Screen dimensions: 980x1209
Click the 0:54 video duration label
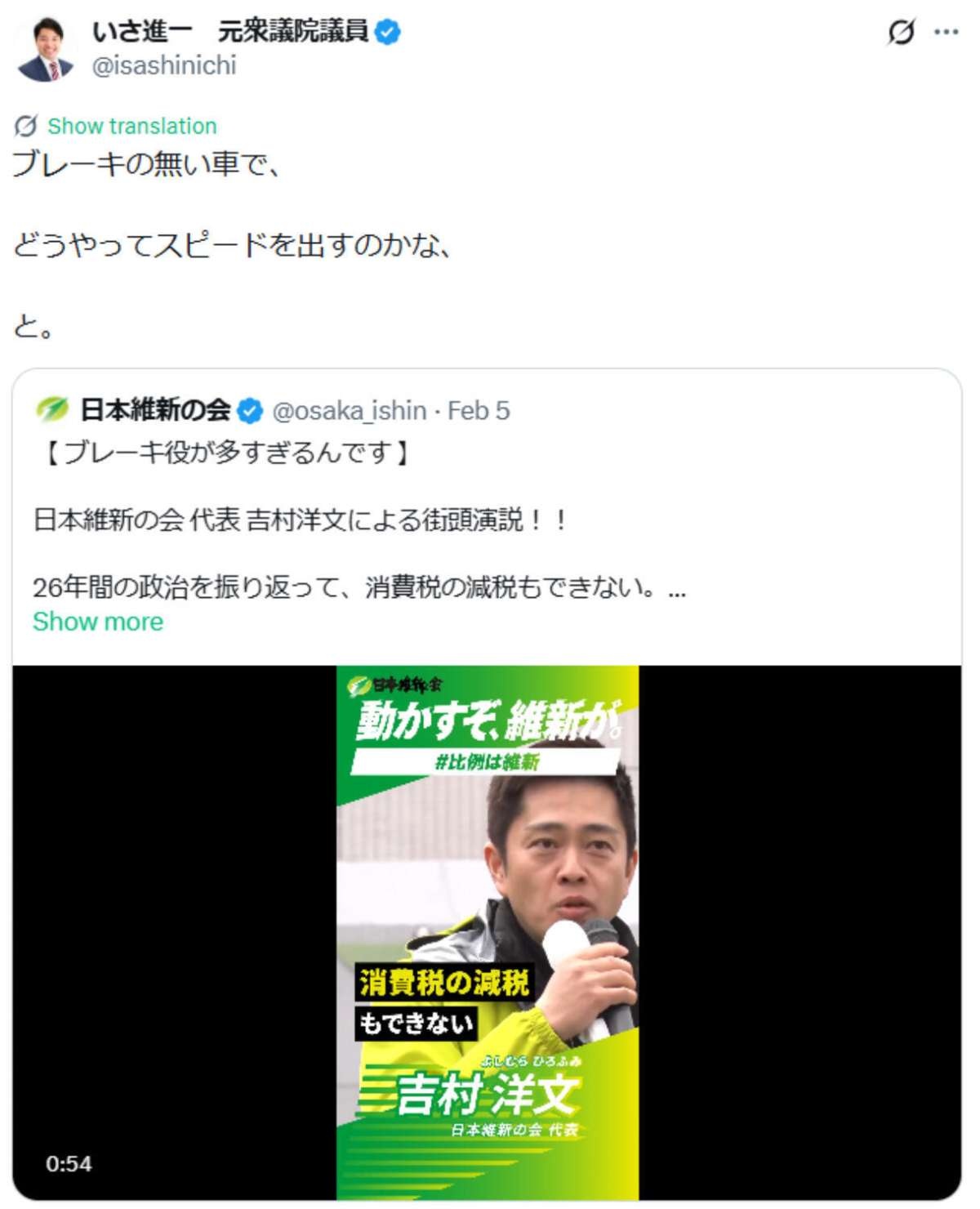[x=69, y=1163]
